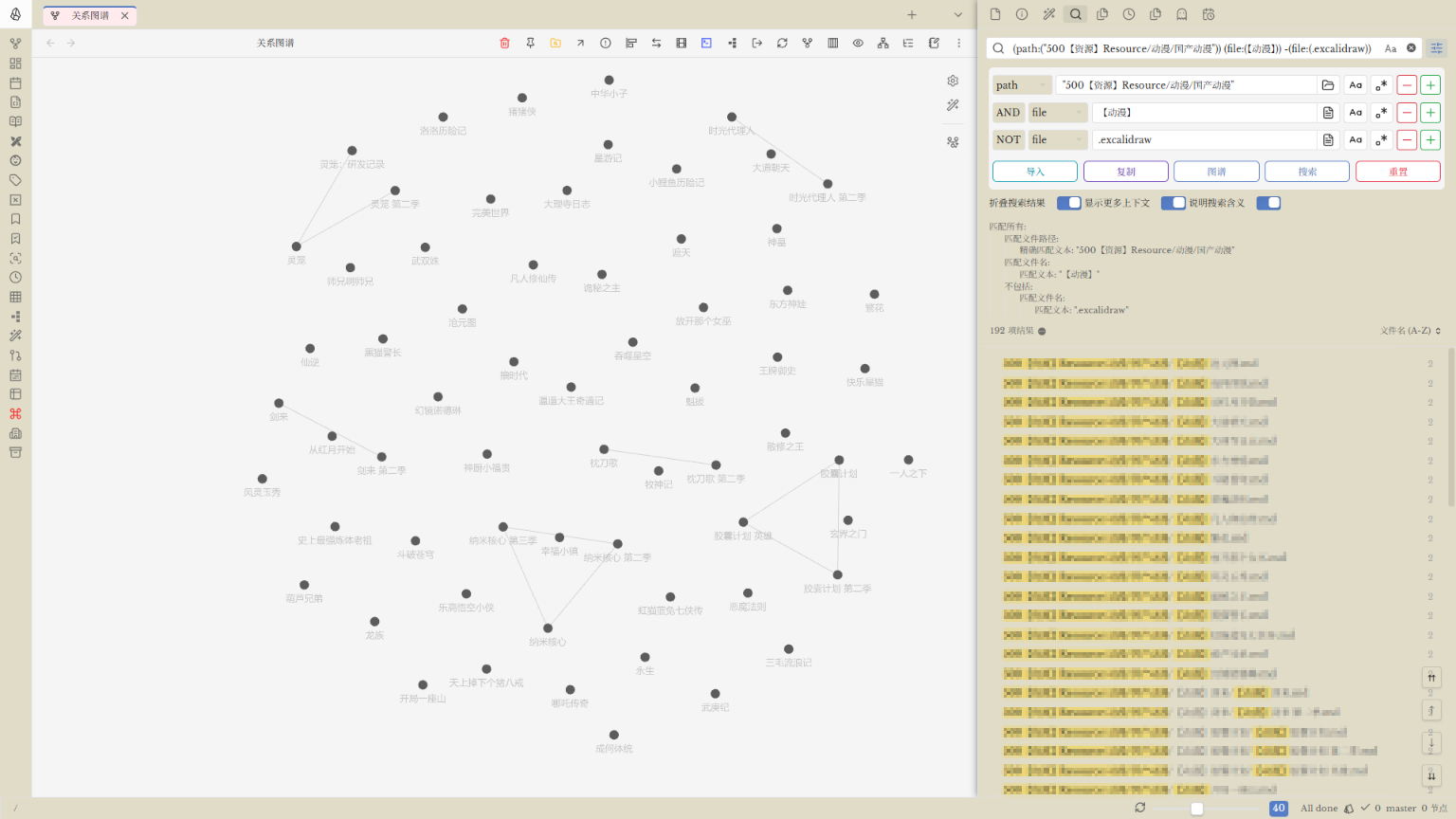1456x819 pixels.
Task: Pin the graph view tab
Action: click(x=530, y=43)
